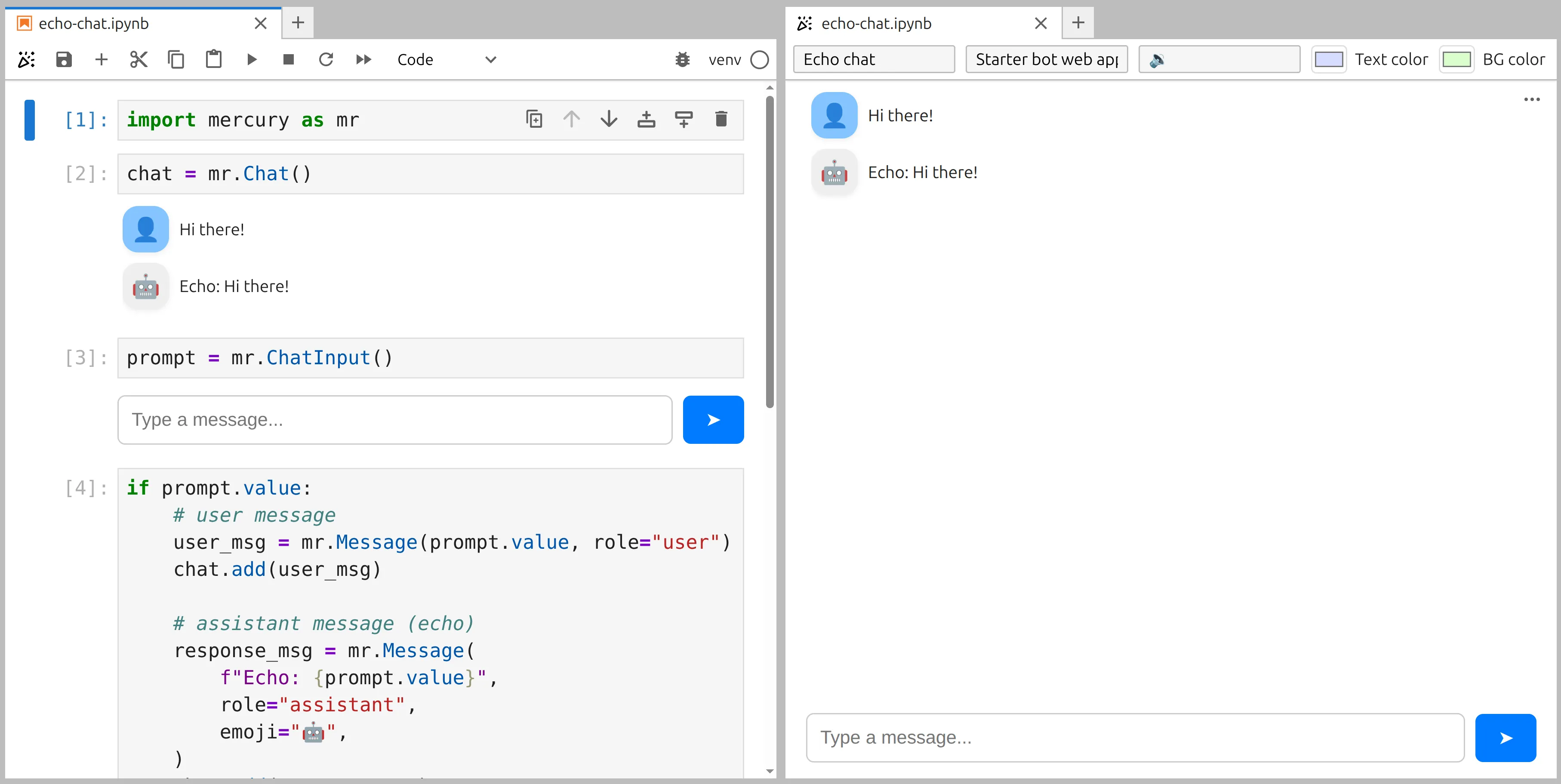The width and height of the screenshot is (1561, 784).
Task: Run the current cell with the play icon
Action: click(x=252, y=59)
